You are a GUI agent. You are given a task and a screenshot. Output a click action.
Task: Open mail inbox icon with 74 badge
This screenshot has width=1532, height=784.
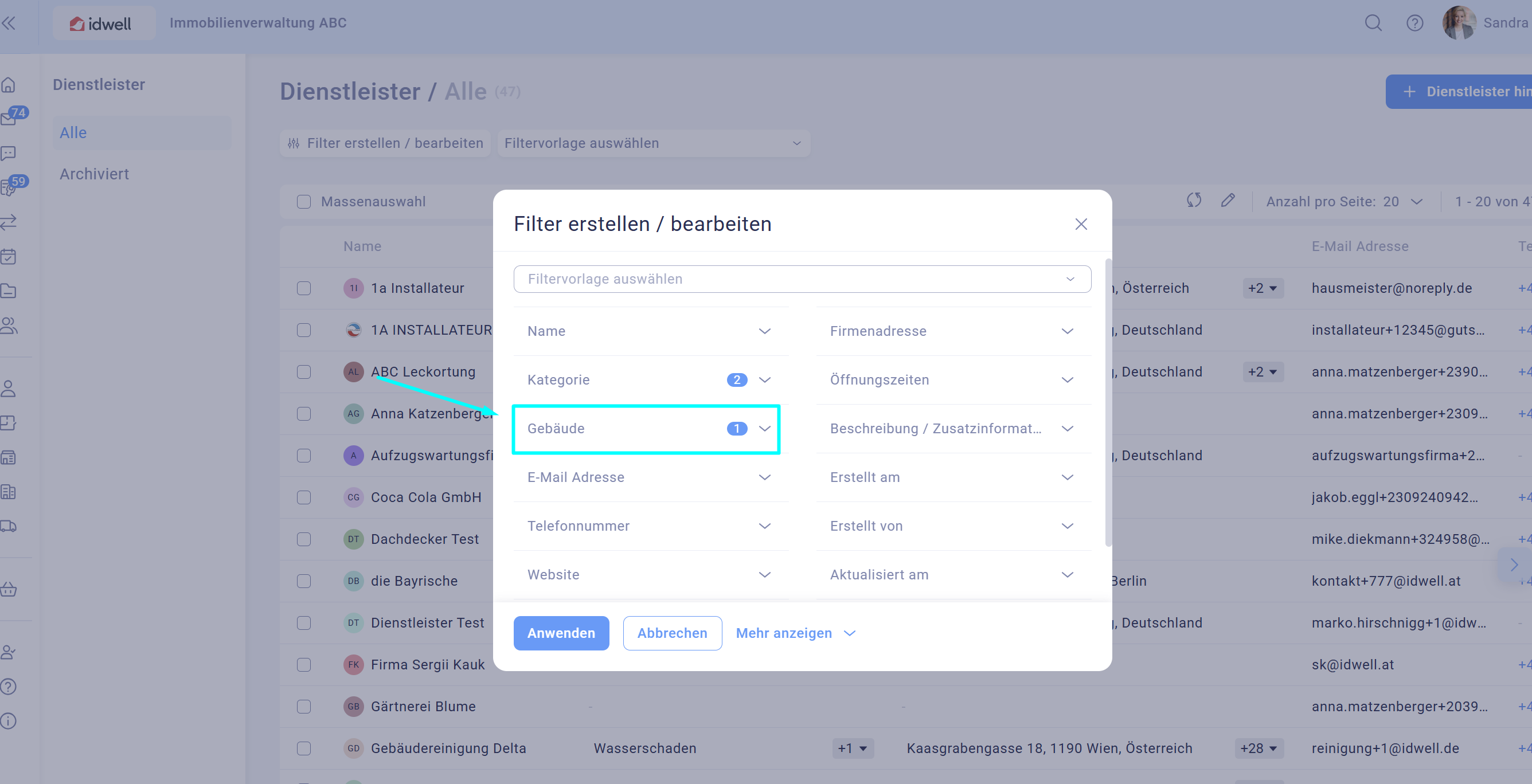[9, 119]
